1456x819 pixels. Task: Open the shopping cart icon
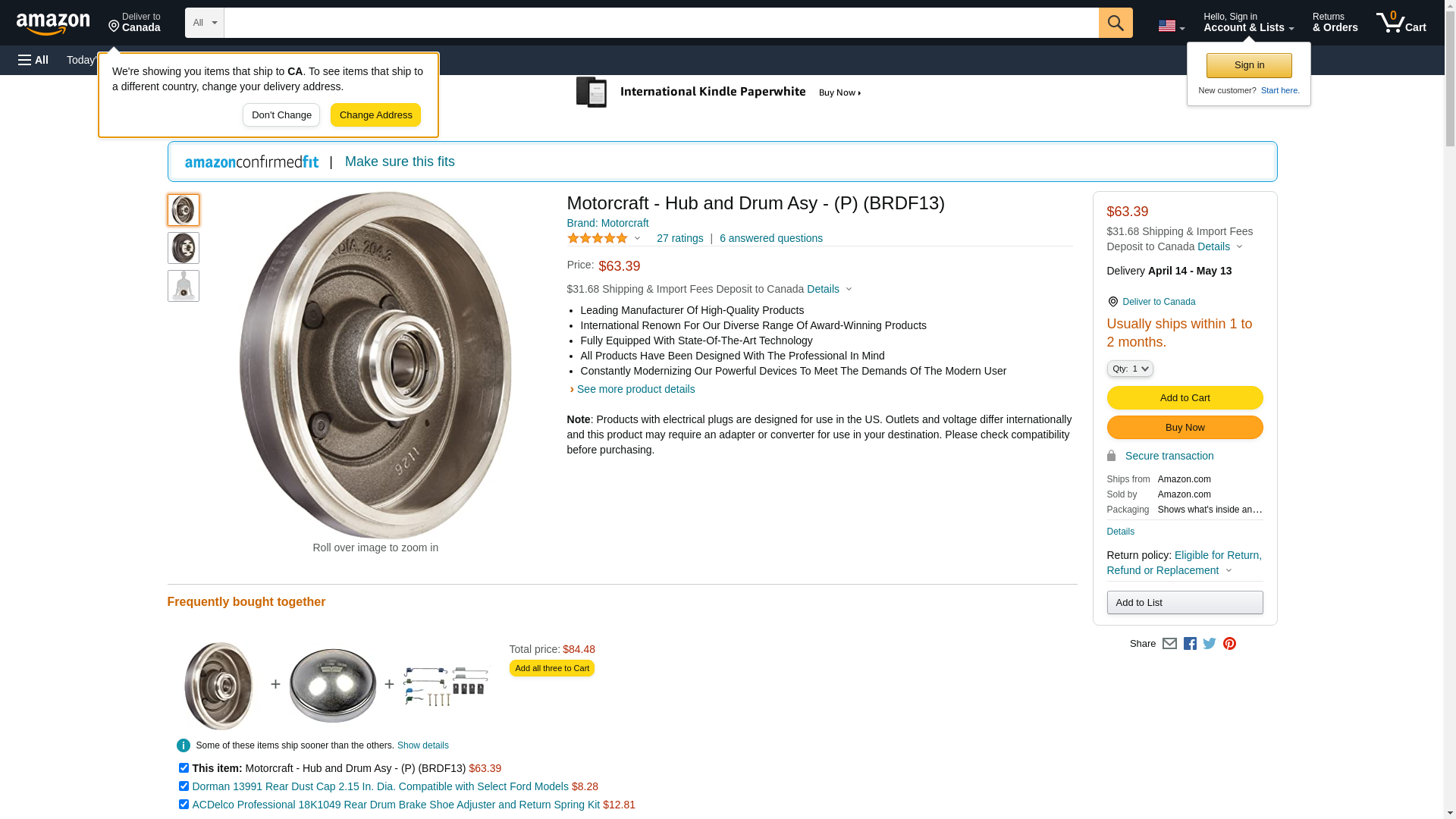click(1401, 23)
